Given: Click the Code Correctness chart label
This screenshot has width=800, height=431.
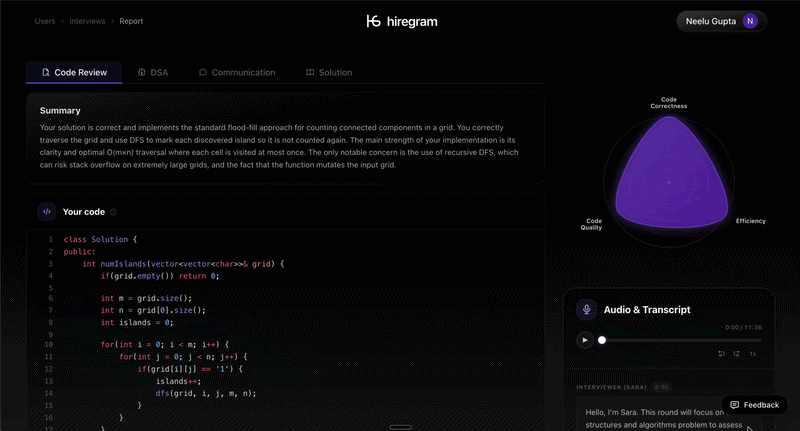Looking at the screenshot, I should [669, 103].
